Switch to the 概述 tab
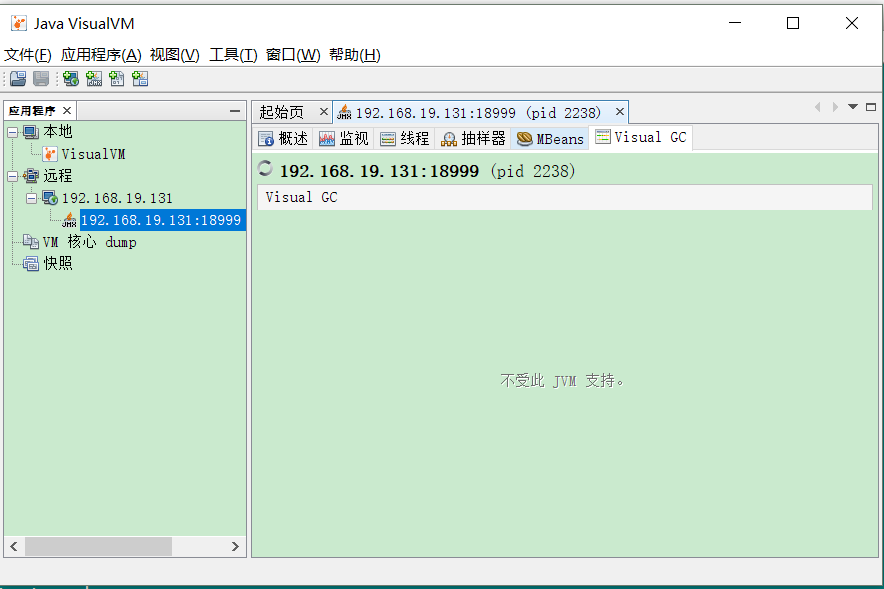The height and width of the screenshot is (589, 884). point(283,139)
